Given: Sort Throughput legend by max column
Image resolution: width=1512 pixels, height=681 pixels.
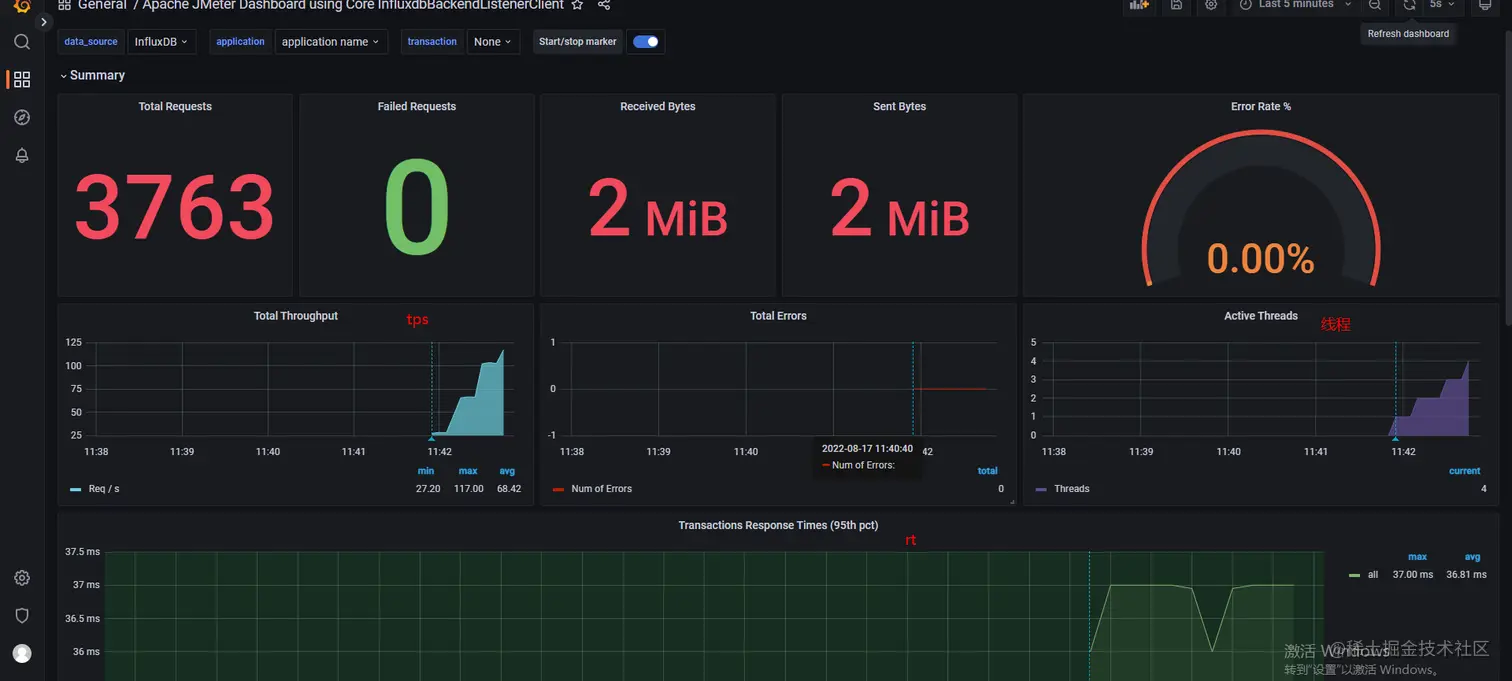Looking at the screenshot, I should 468,471.
